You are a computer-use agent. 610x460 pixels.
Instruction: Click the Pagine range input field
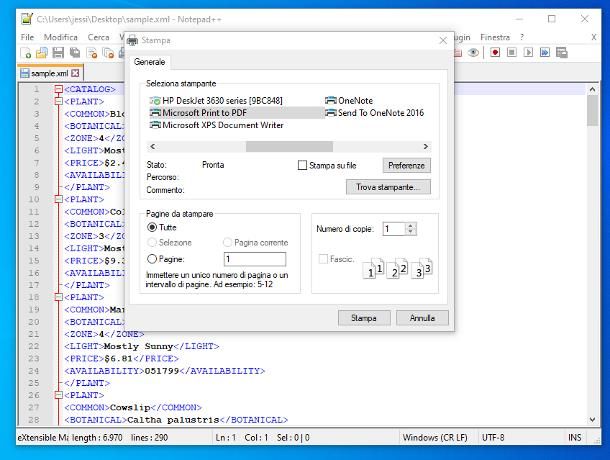coord(255,259)
